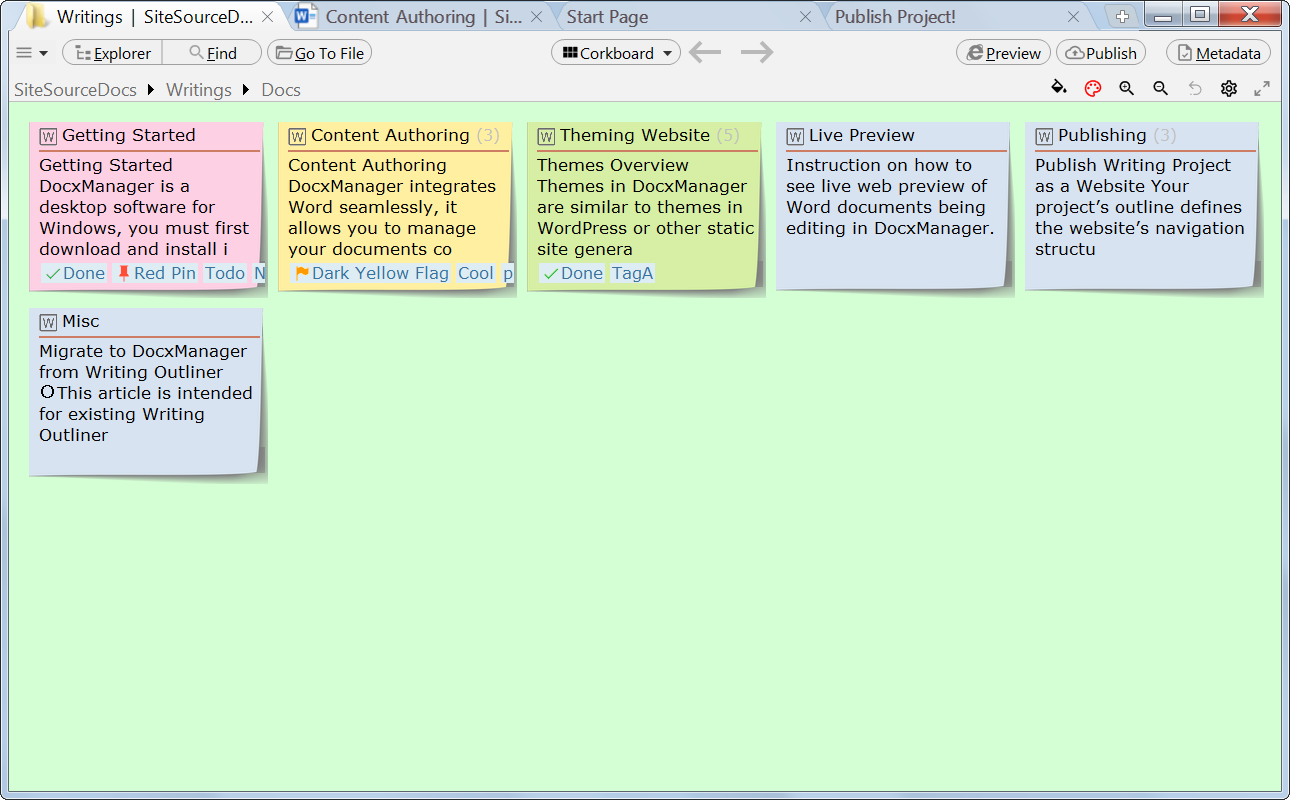Zoom in on the corkboard
Screen dimensions: 1290x800
tap(1127, 88)
